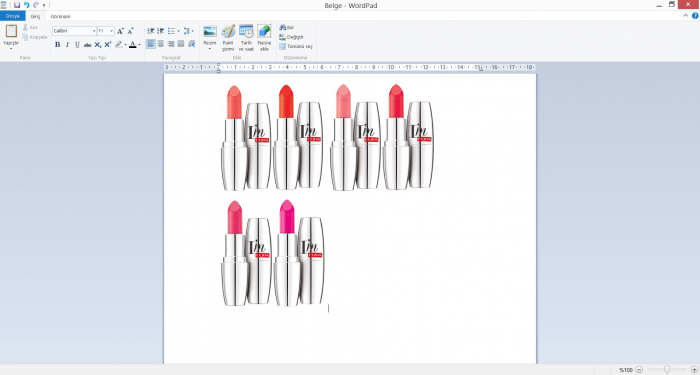Click the Tümünü seç select all button

pyautogui.click(x=296, y=46)
